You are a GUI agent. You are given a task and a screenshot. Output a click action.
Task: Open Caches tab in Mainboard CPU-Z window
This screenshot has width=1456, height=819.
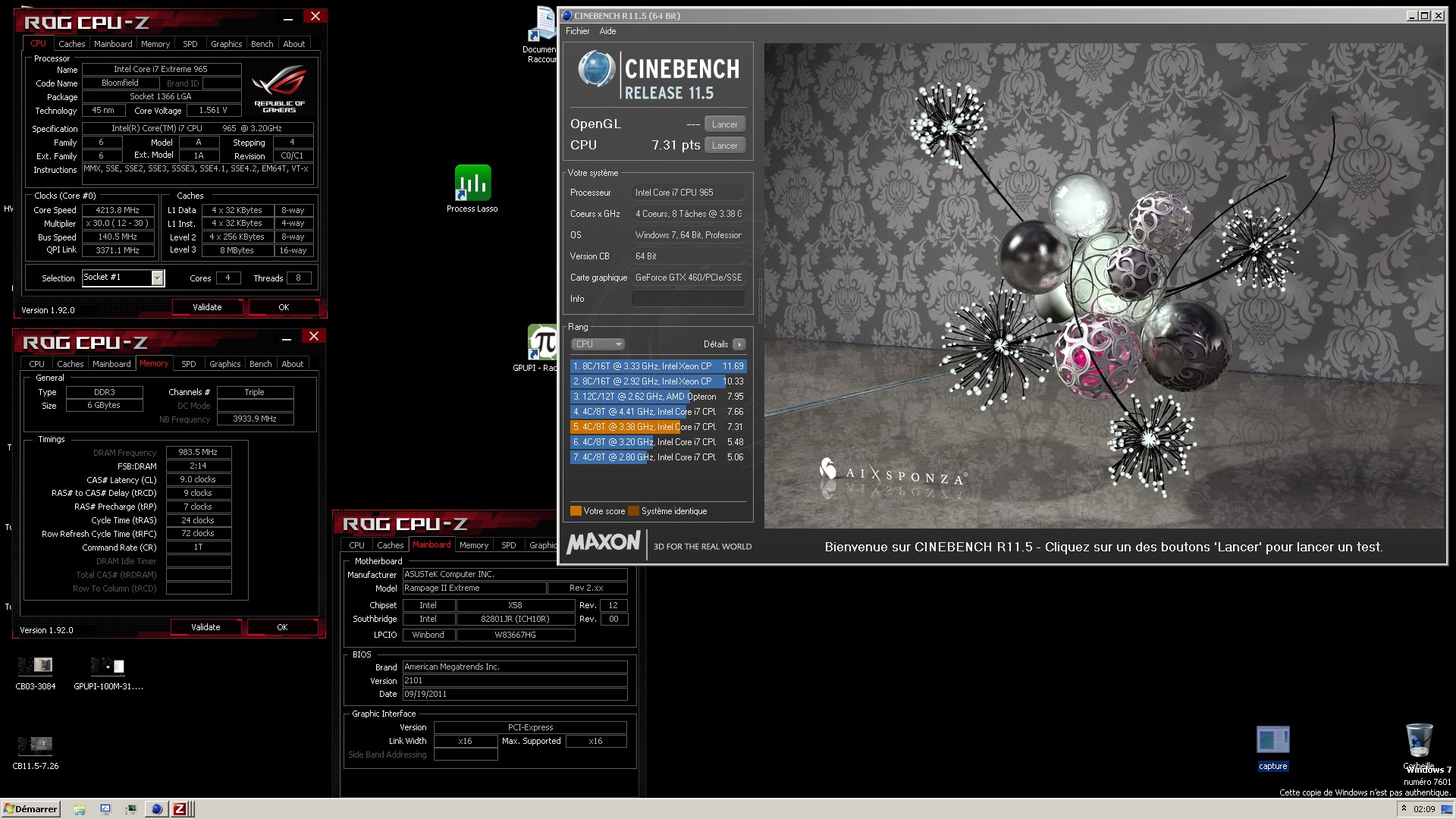390,545
